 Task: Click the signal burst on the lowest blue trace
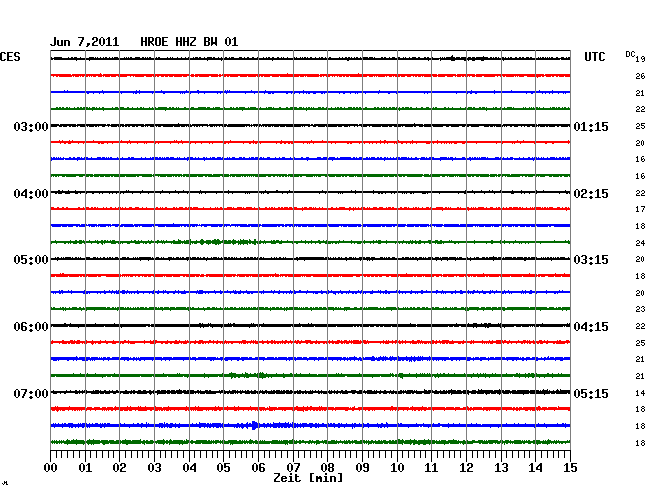tap(254, 425)
